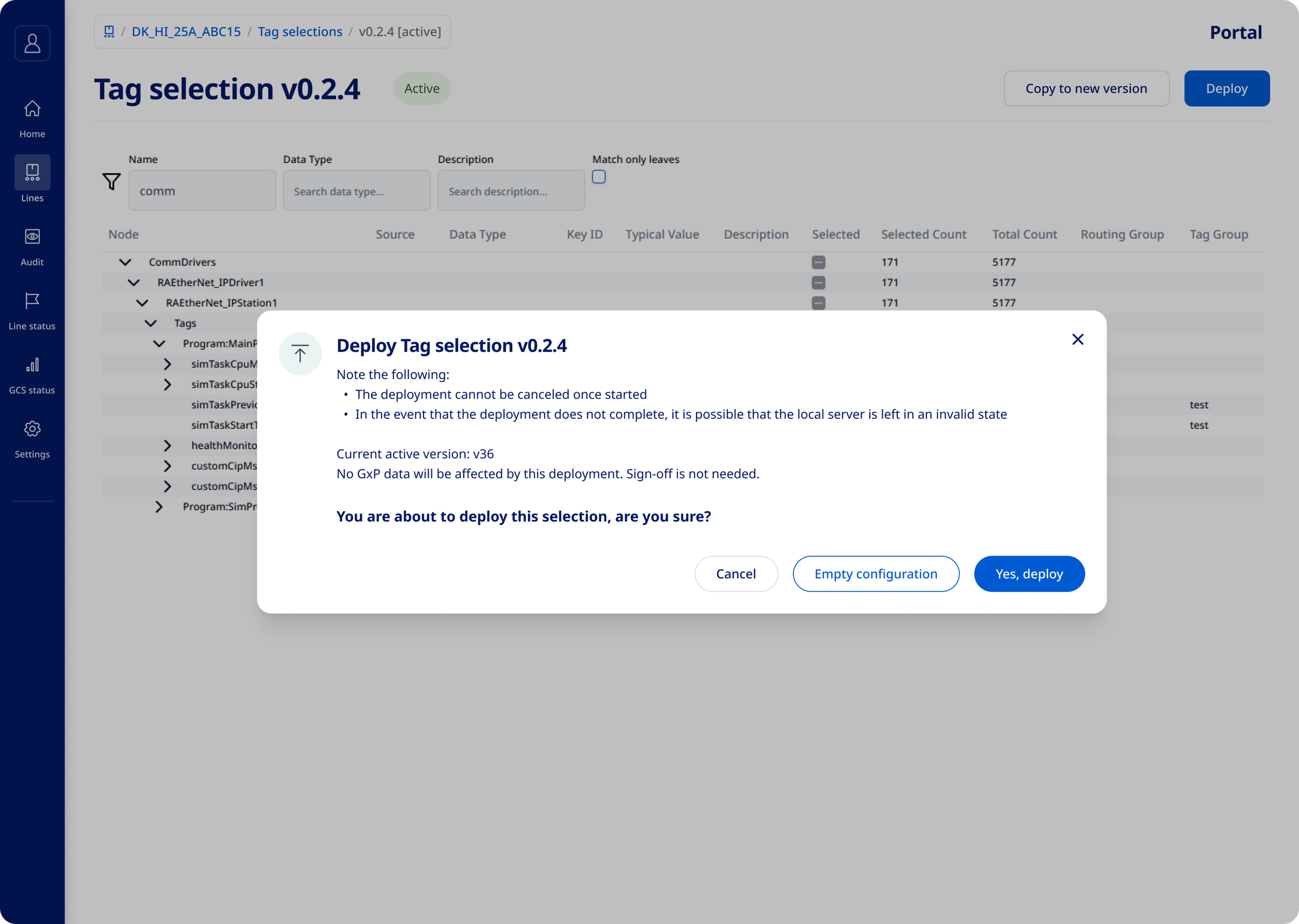Enable Match only leaves checkbox
This screenshot has height=924, width=1299.
(x=598, y=177)
